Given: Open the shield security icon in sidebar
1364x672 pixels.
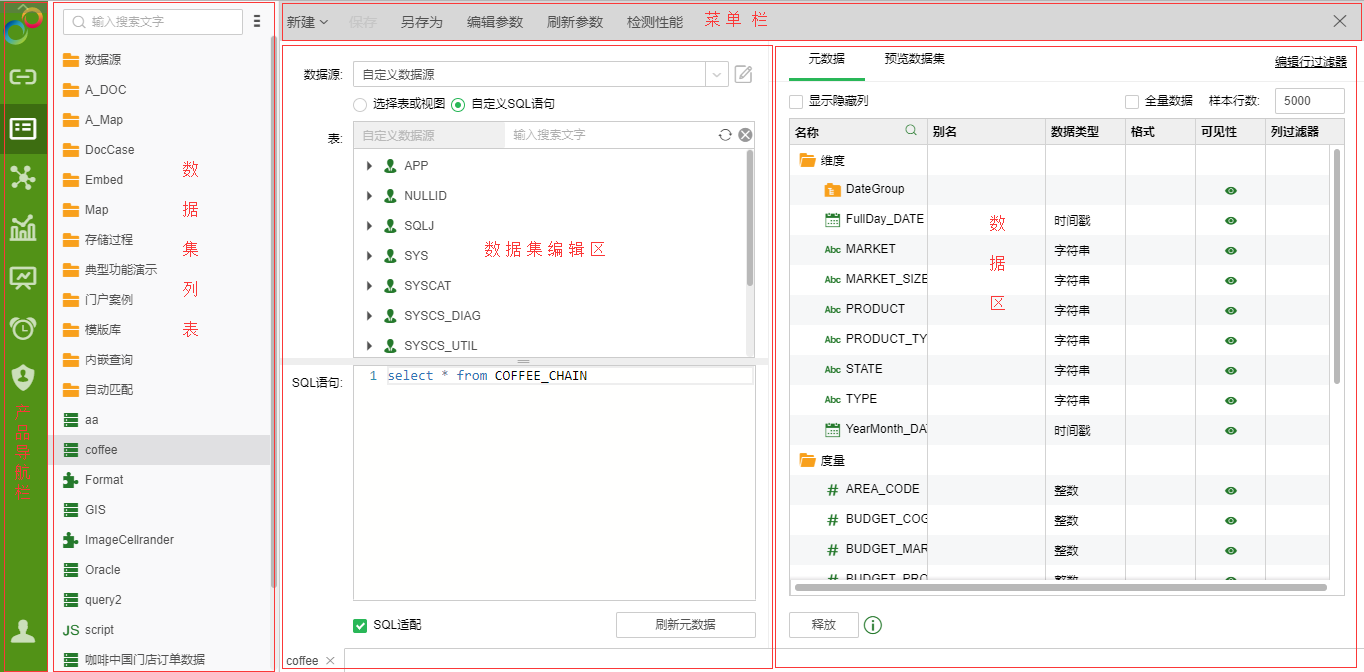Looking at the screenshot, I should 22,377.
